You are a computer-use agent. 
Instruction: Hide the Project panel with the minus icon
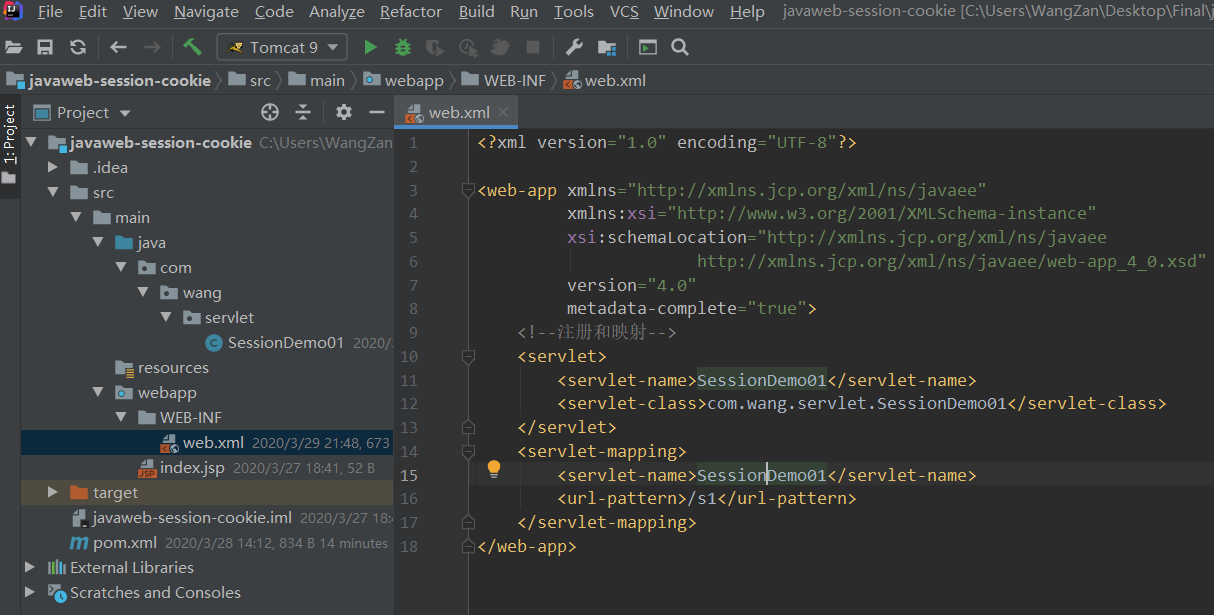[x=377, y=112]
